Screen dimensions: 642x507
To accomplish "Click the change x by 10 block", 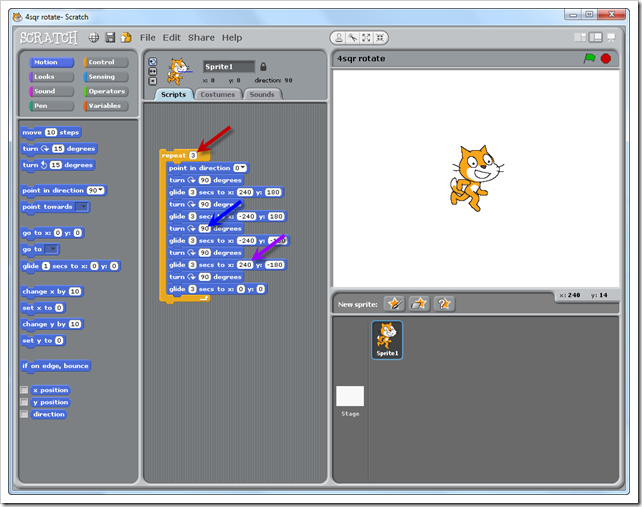I will tap(52, 291).
